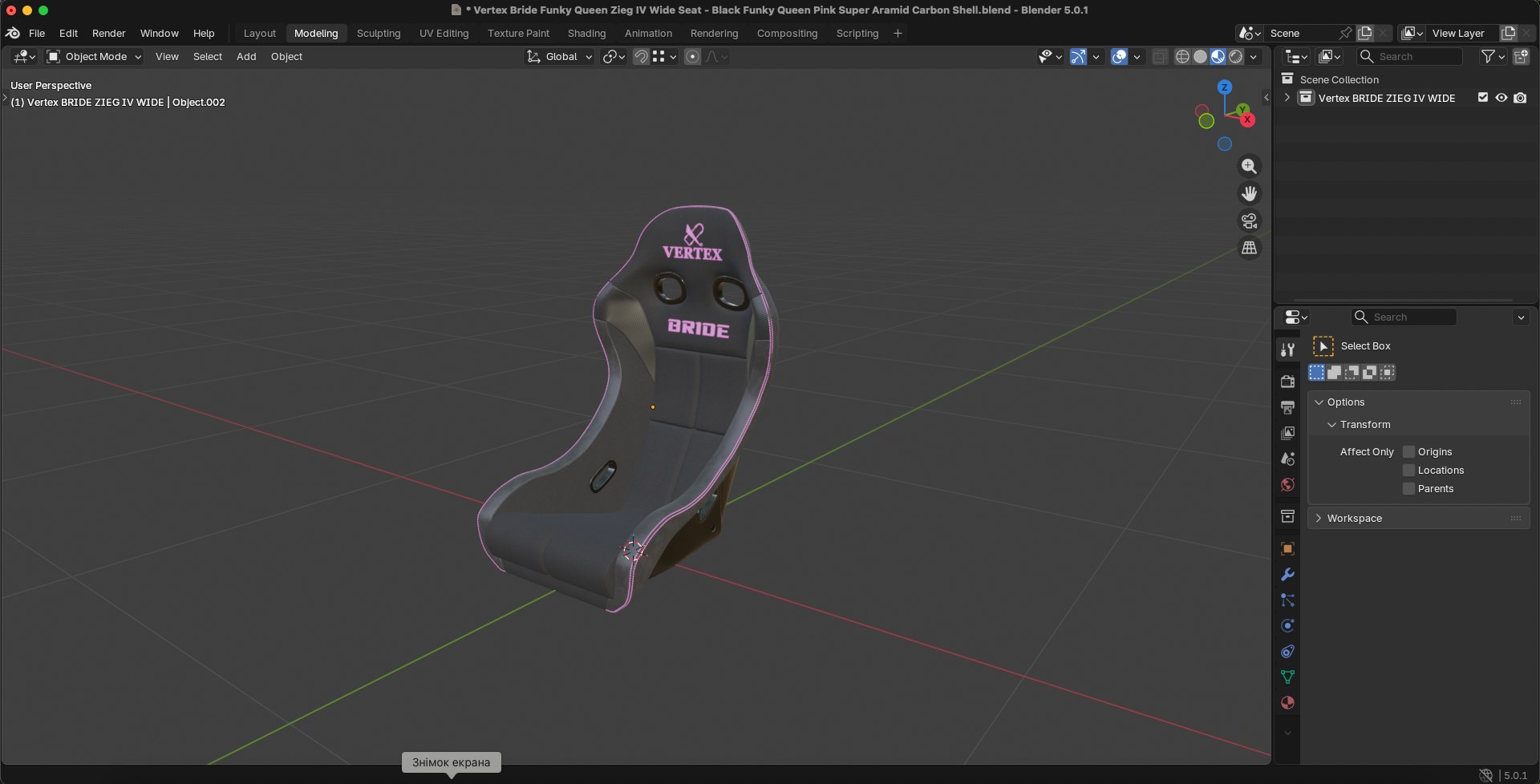This screenshot has height=784, width=1540.
Task: Open the viewport shading options dropdown arrow
Action: [1253, 56]
